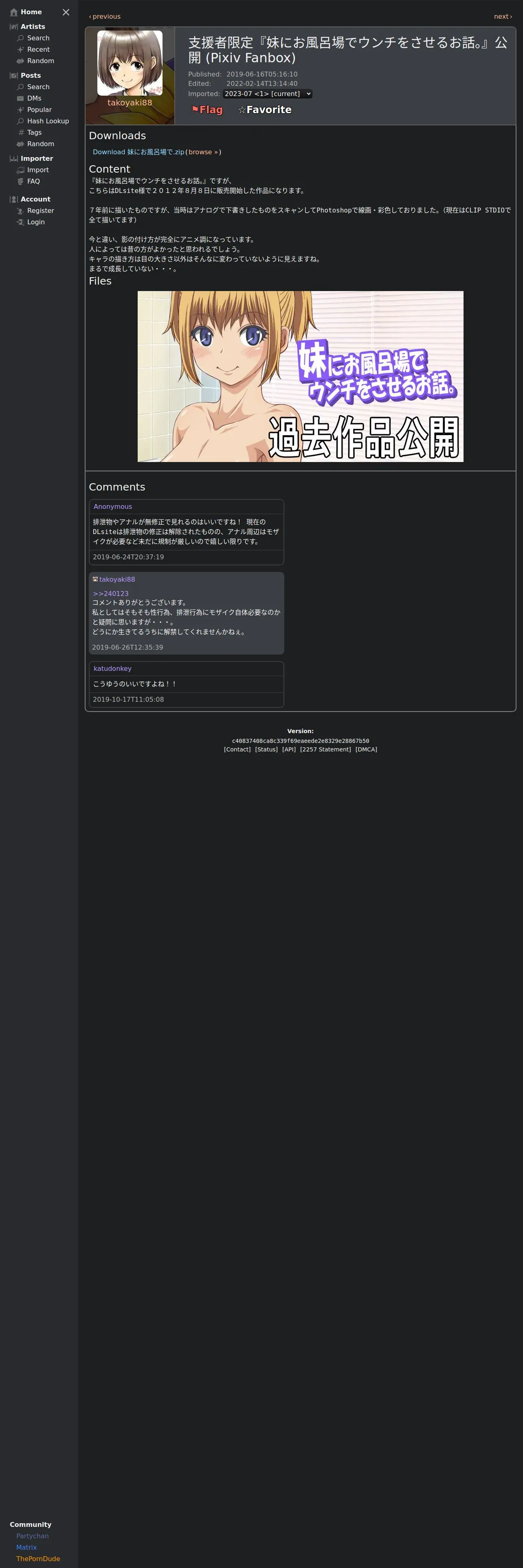Open the Importer section header icon
Screen dimensions: 523x1568
click(14, 159)
